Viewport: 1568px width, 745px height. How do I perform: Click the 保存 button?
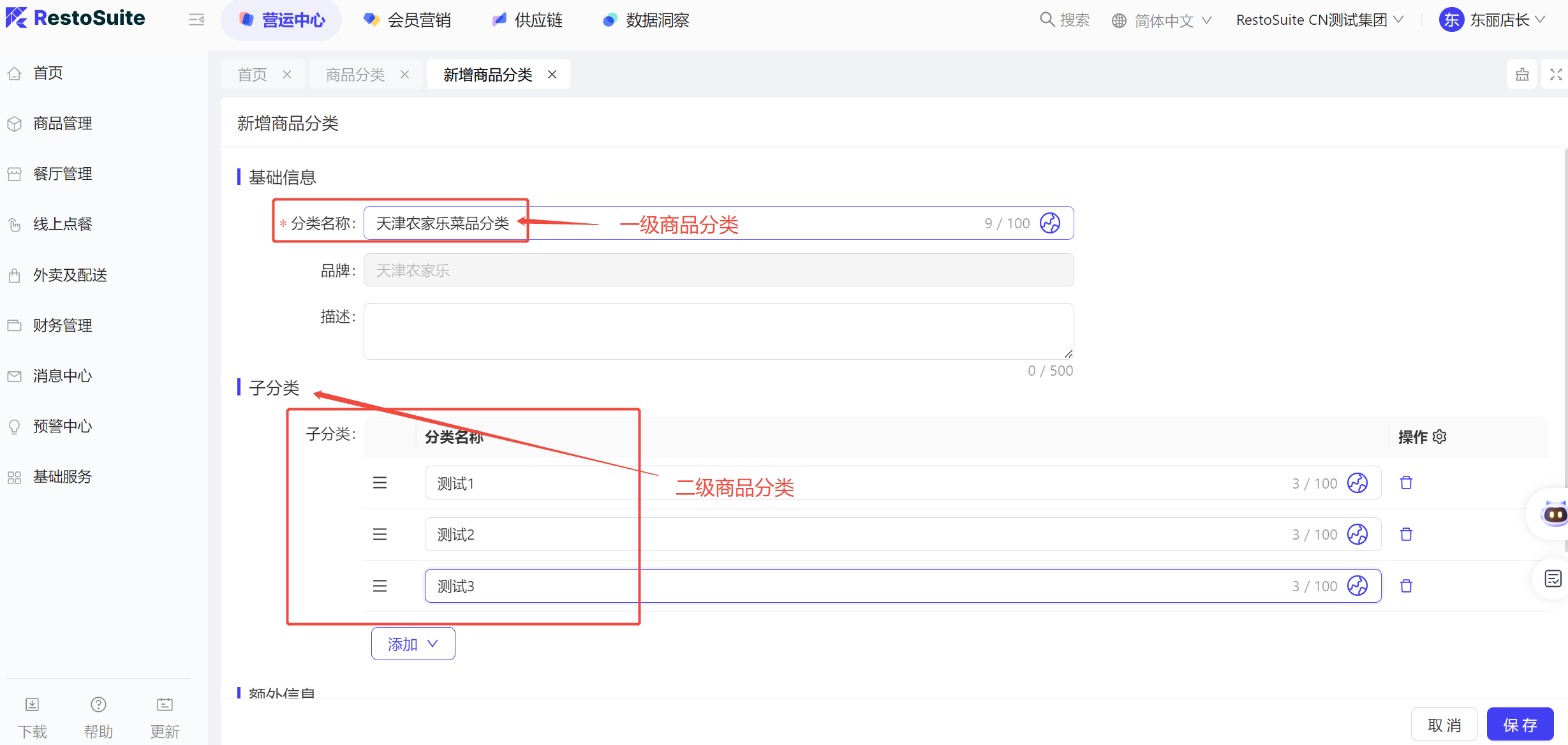point(1520,725)
